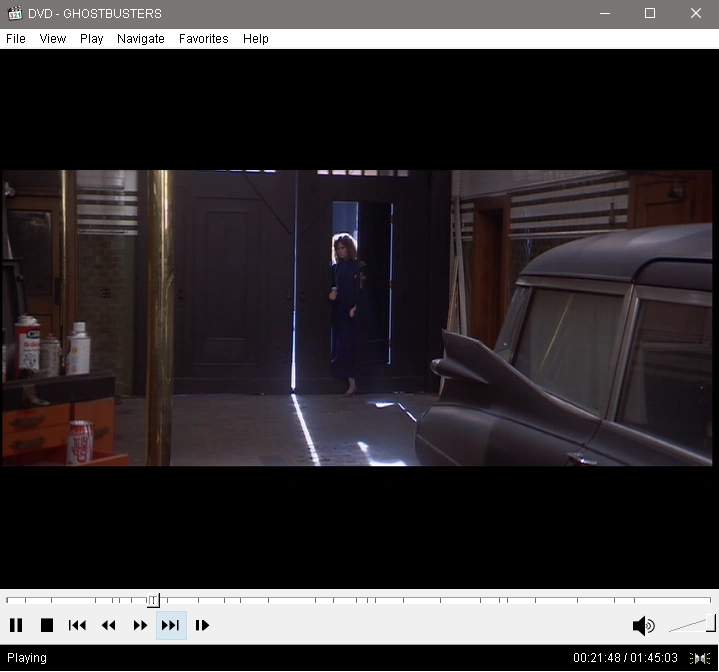Click the audio status icon in status bar

(700, 658)
